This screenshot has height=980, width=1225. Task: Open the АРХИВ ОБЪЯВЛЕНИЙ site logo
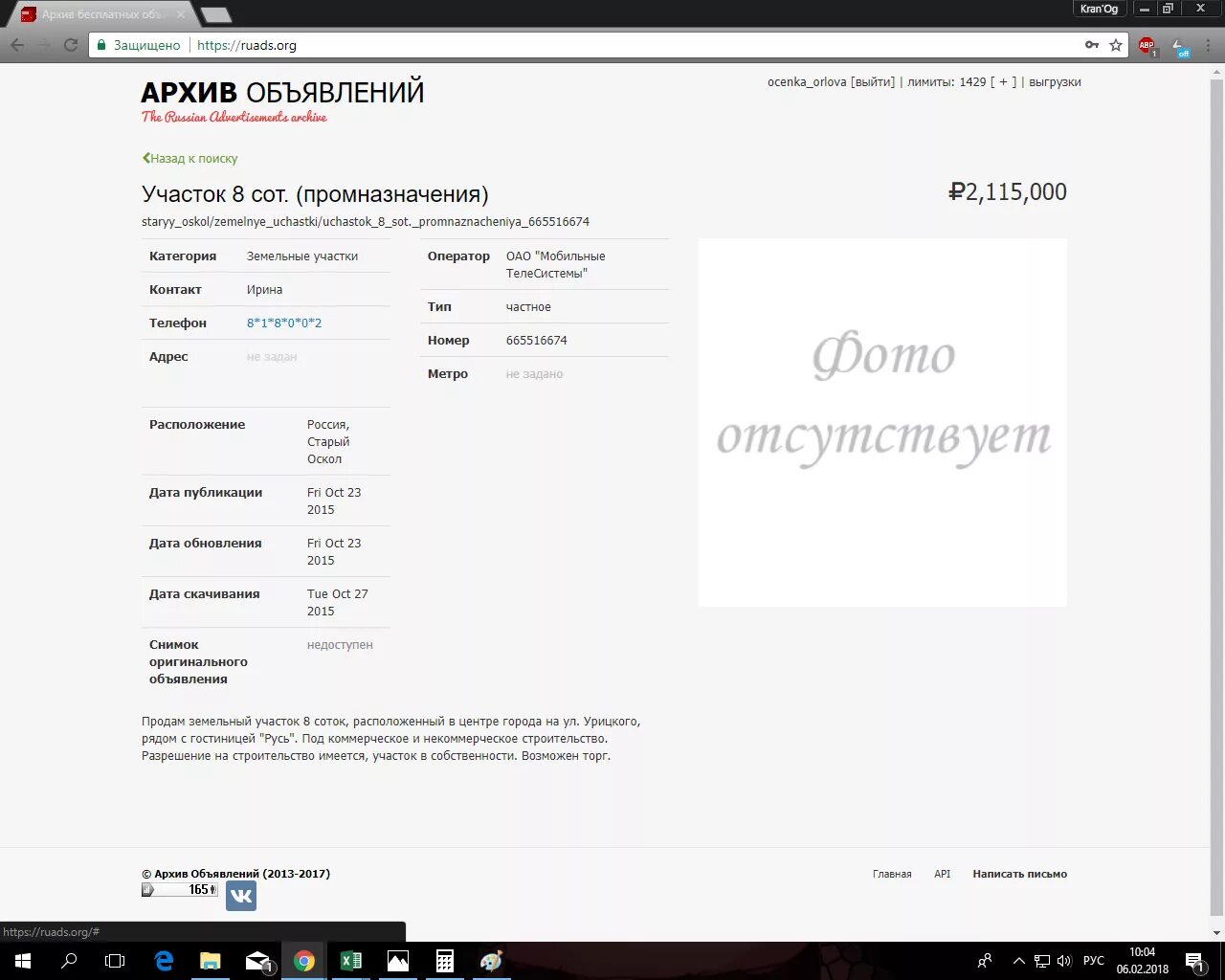[x=282, y=100]
